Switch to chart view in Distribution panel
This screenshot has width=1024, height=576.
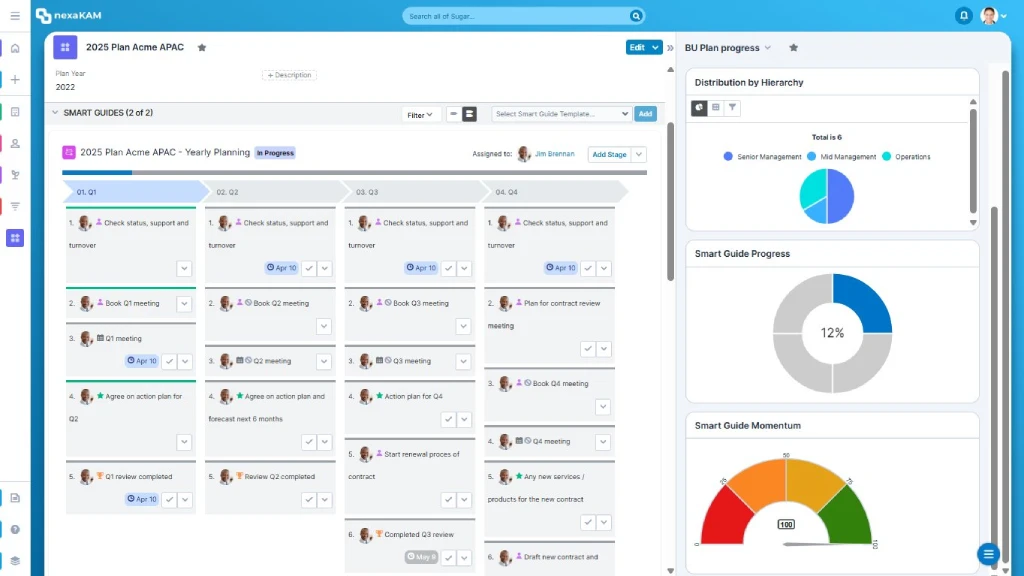click(699, 108)
